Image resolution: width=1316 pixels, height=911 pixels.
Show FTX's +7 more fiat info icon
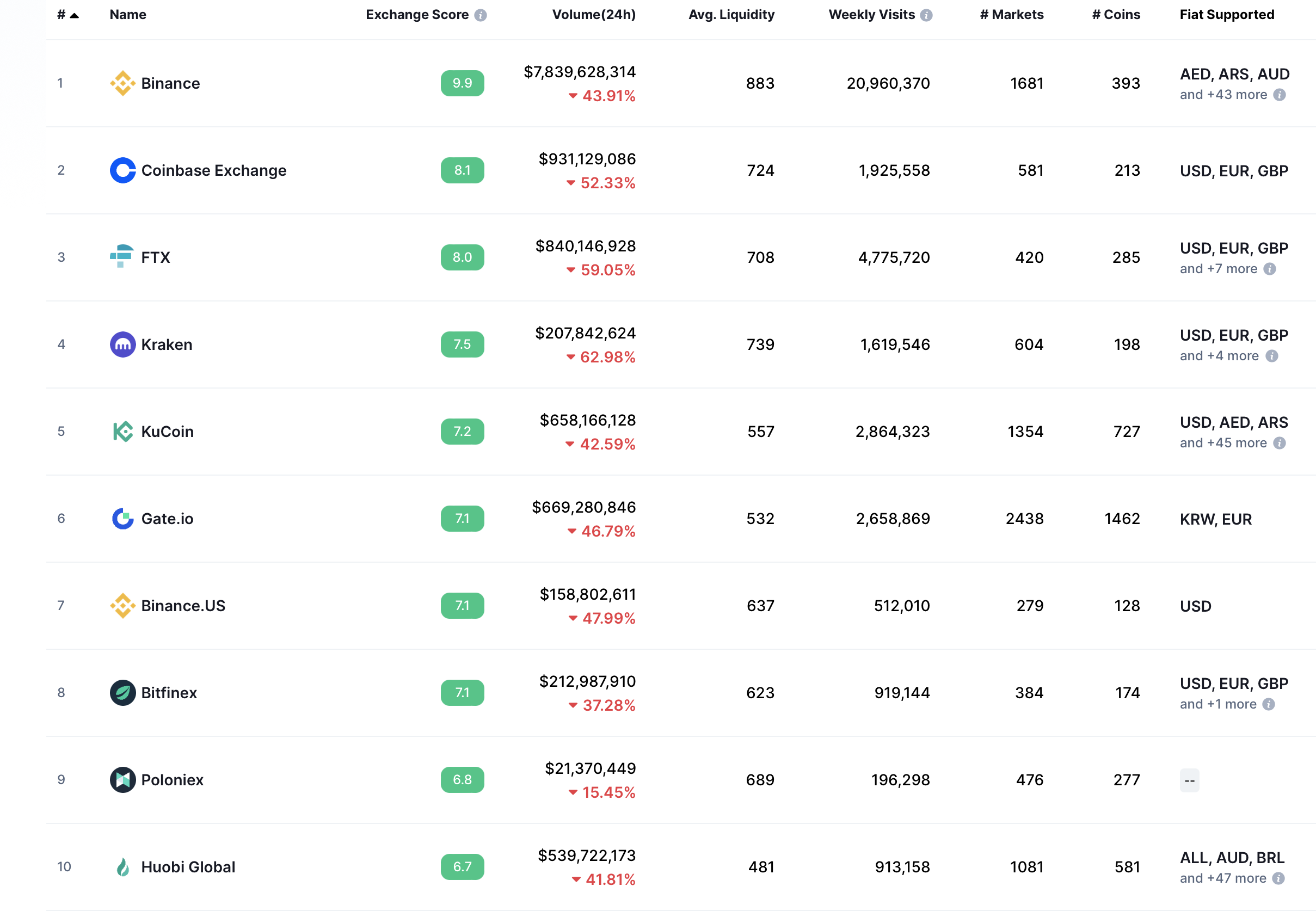[x=1270, y=269]
